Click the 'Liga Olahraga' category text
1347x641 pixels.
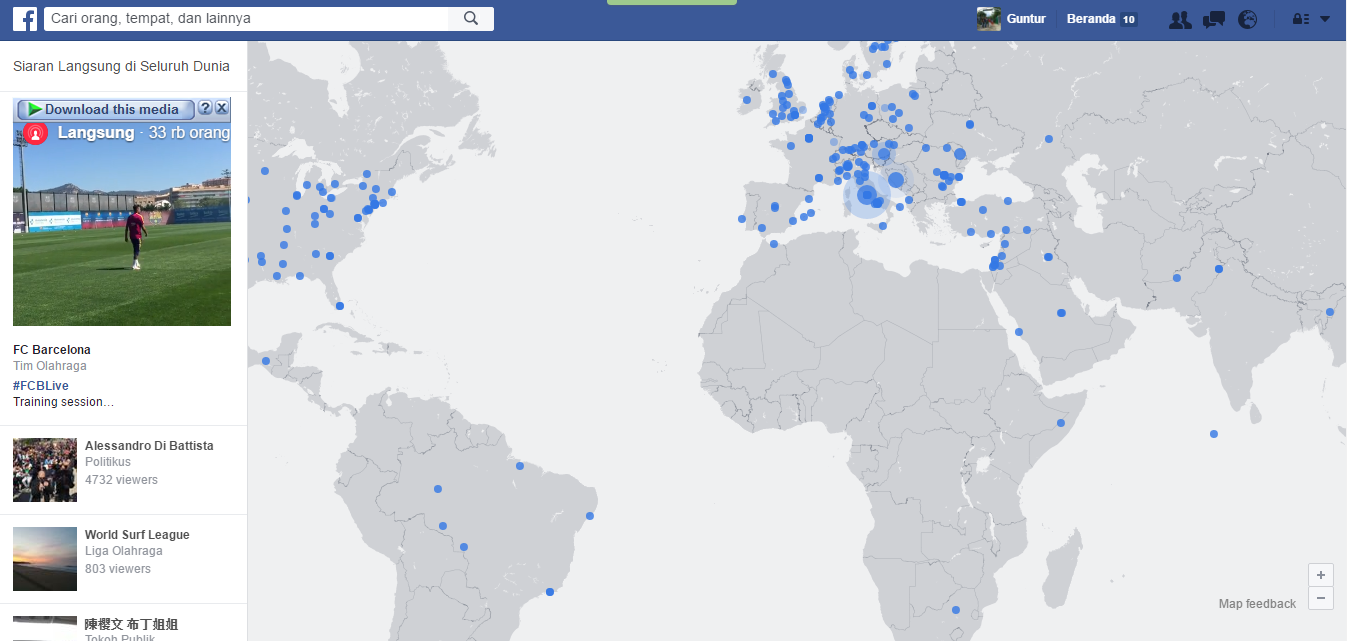[124, 551]
